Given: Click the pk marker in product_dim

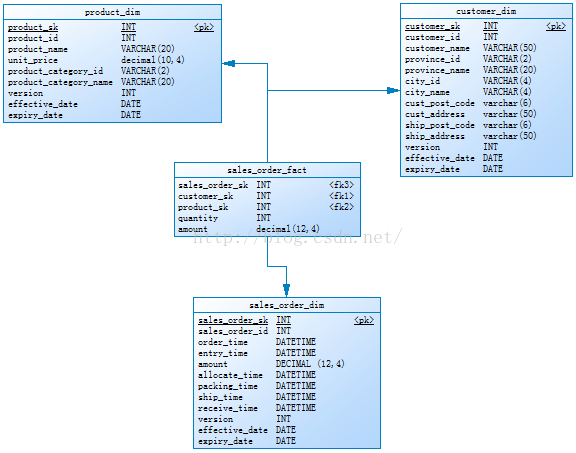Looking at the screenshot, I should (204, 27).
